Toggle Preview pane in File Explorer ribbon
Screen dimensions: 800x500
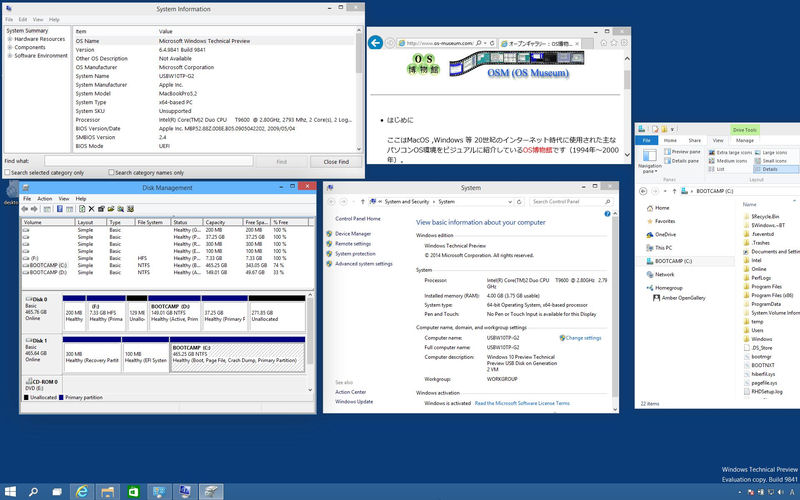pos(682,152)
